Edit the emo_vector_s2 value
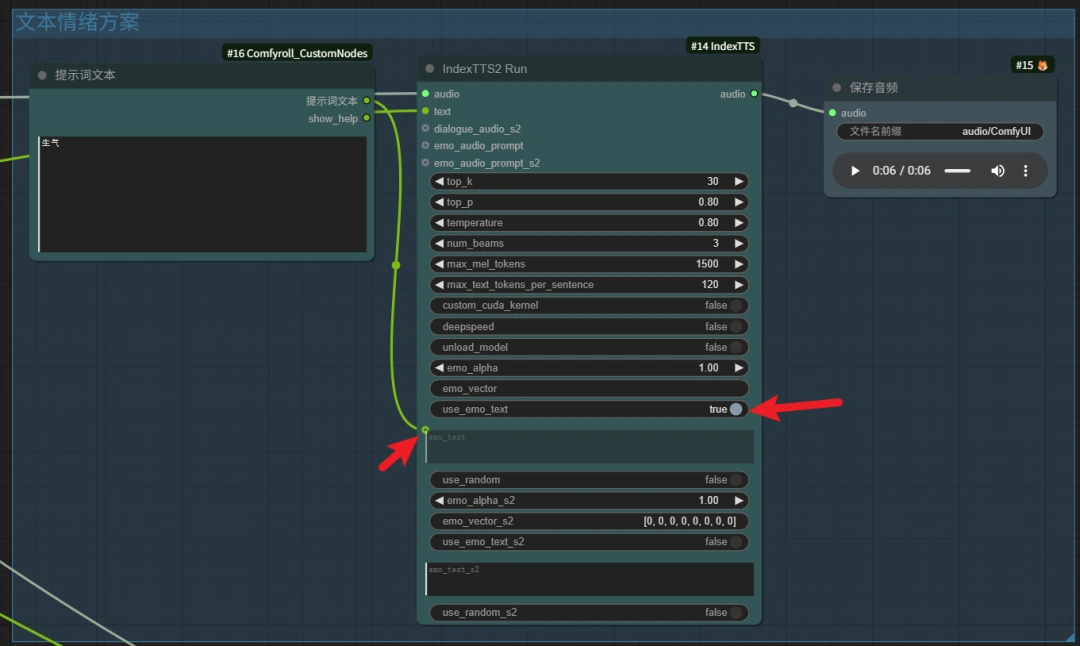Viewport: 1080px width, 646px height. point(589,521)
